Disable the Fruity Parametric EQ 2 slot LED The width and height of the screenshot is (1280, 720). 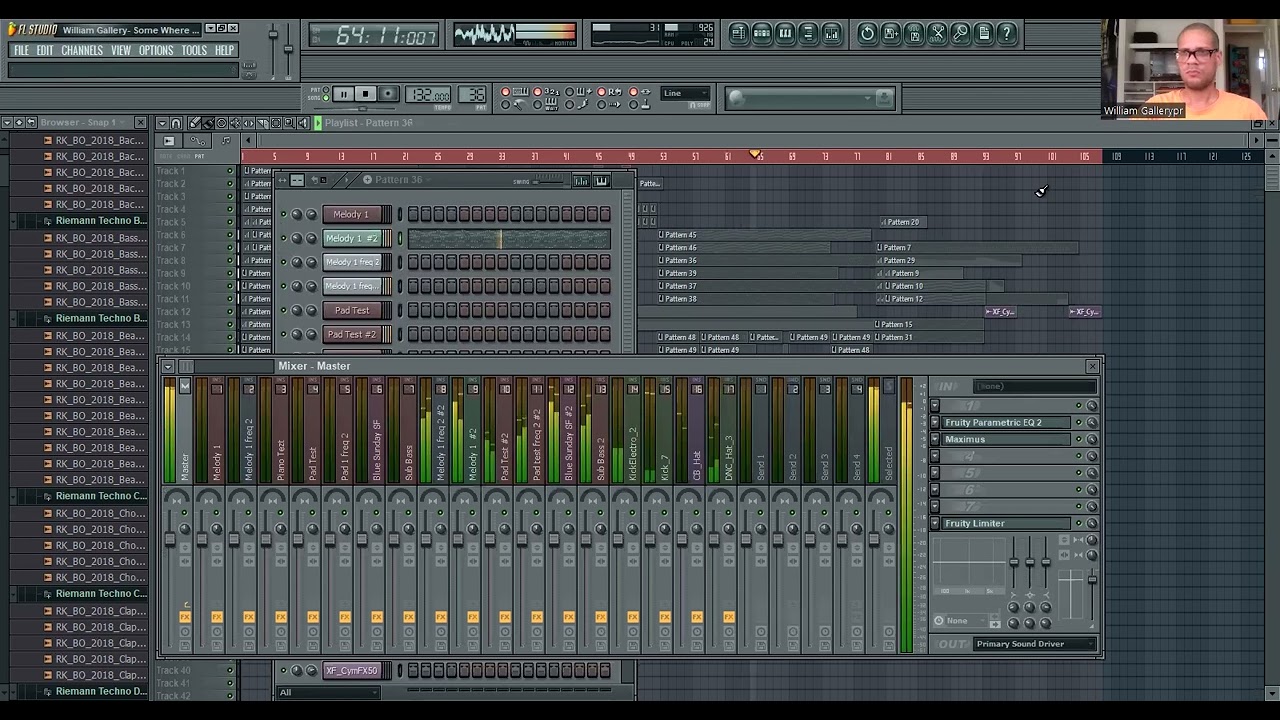point(1078,423)
